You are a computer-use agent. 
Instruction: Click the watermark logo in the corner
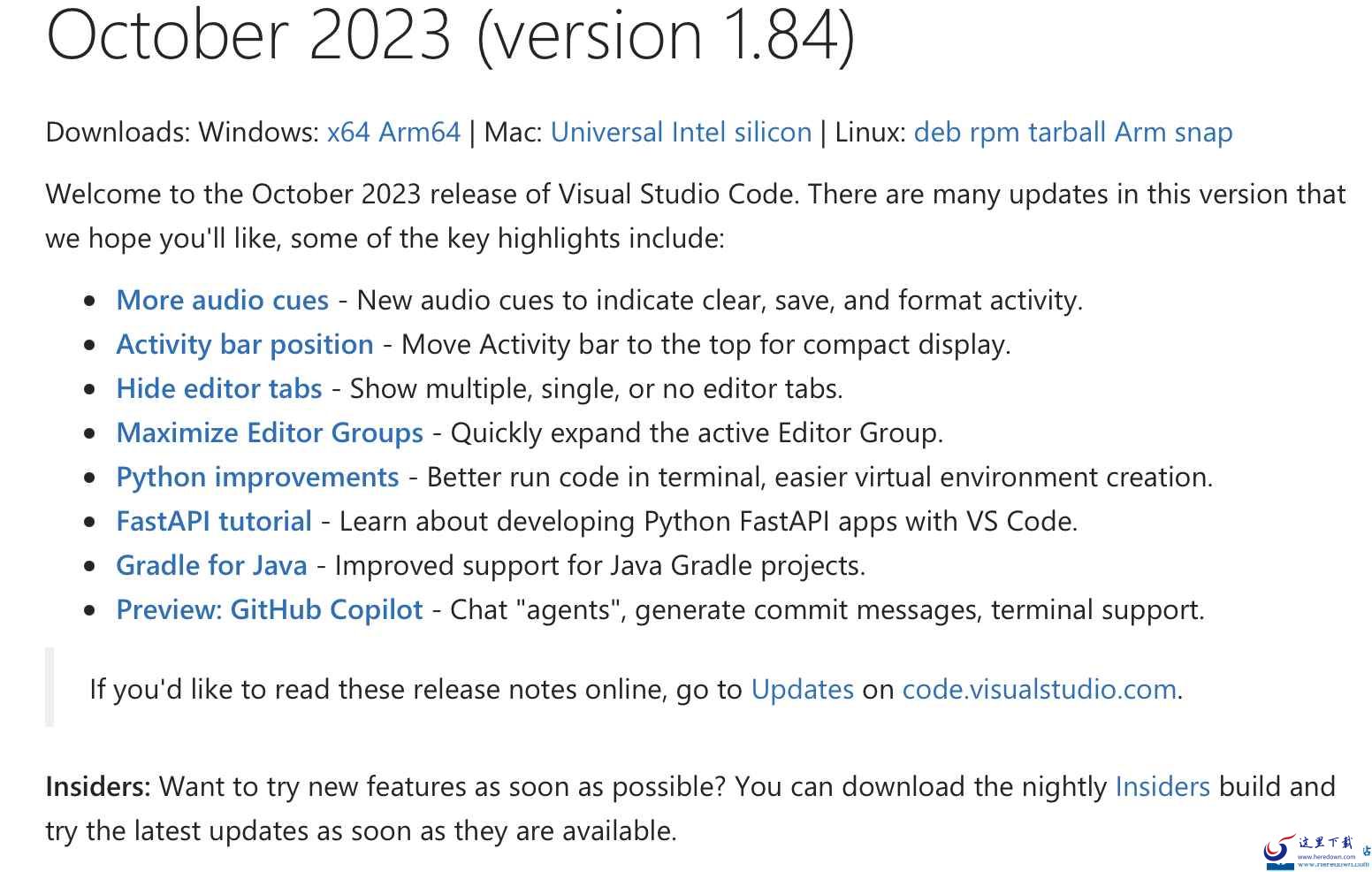coord(1315,851)
